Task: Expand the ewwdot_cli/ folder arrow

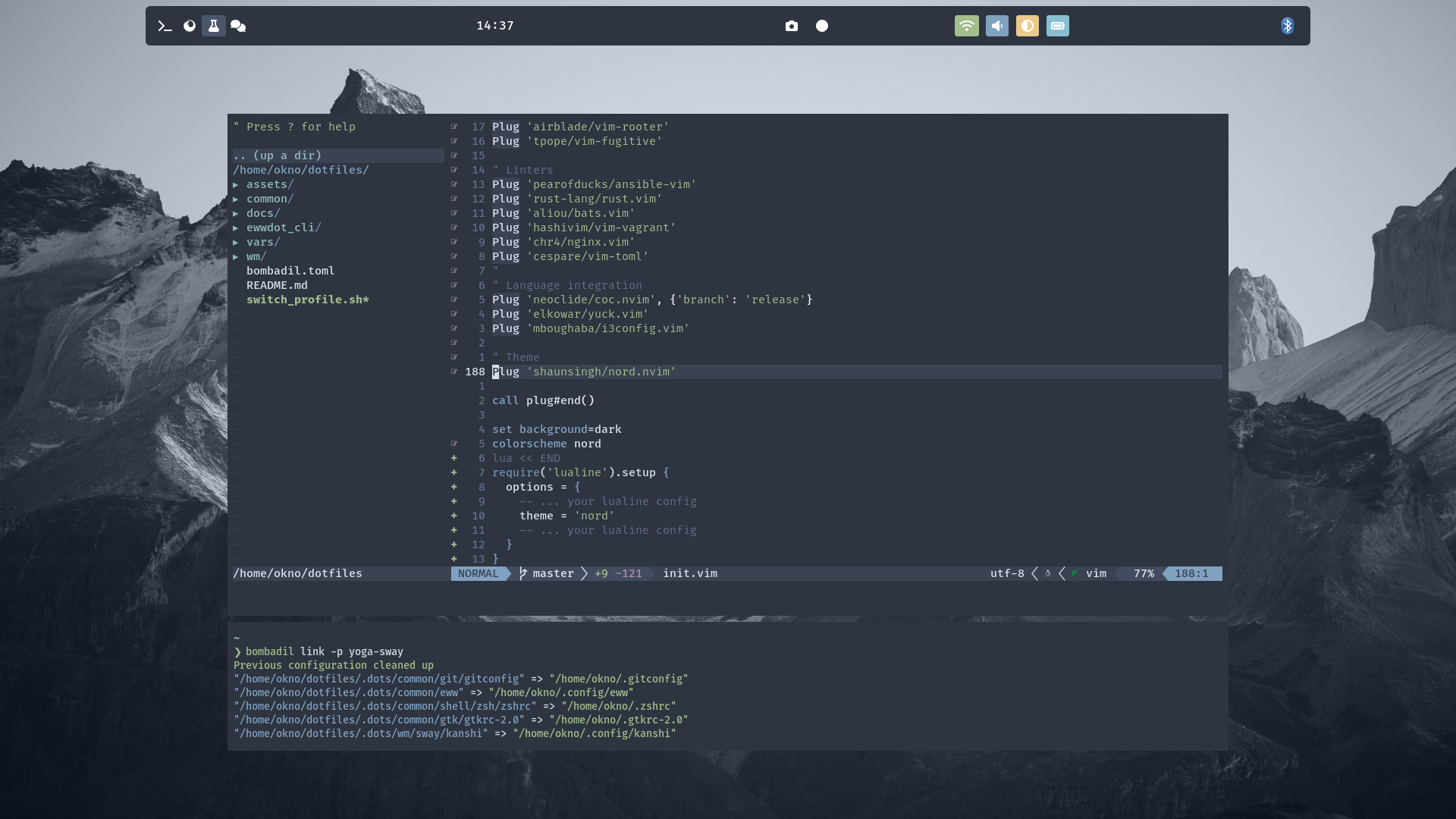Action: coord(236,227)
